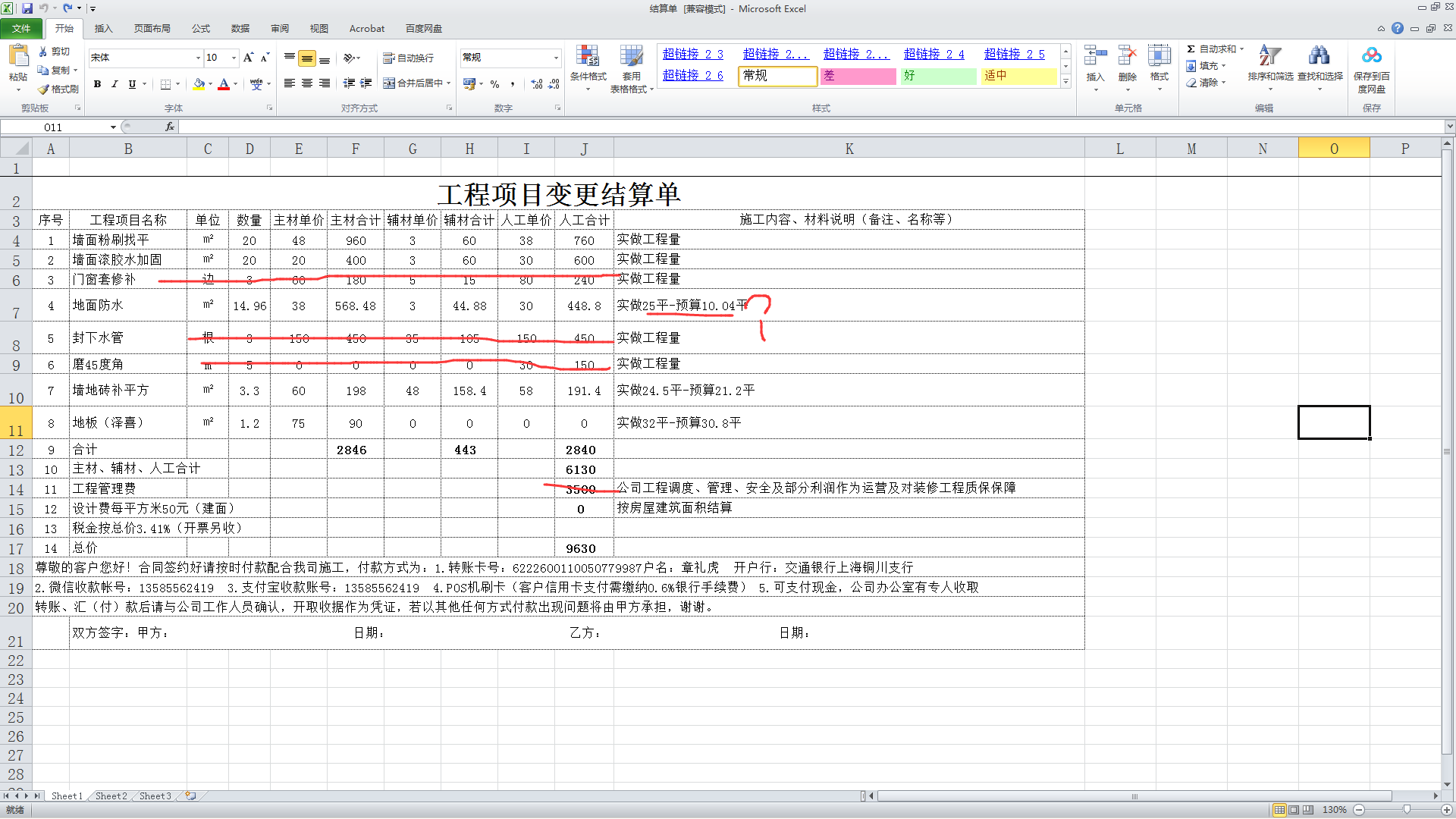This screenshot has width=1456, height=819.
Task: Expand the Name Box dropdown arrow
Action: pyautogui.click(x=113, y=127)
